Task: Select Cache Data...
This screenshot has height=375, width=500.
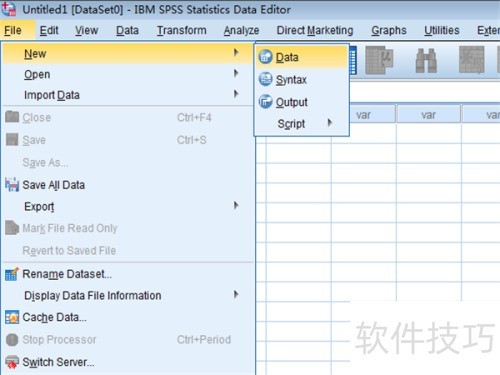Action: click(128, 317)
